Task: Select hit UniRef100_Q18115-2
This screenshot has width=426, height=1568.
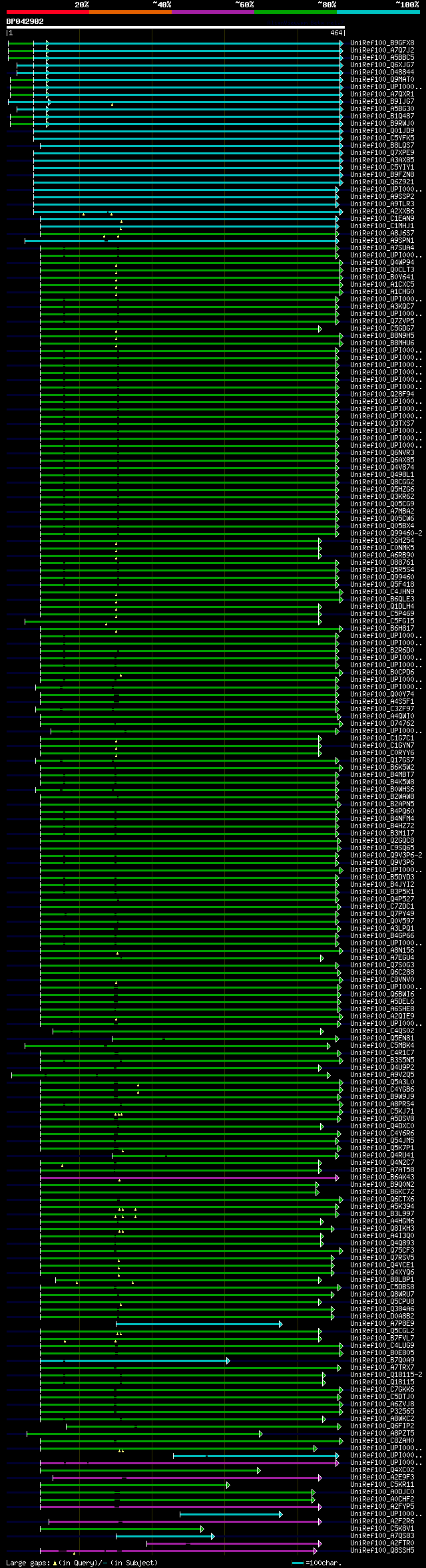Action: point(386,1374)
